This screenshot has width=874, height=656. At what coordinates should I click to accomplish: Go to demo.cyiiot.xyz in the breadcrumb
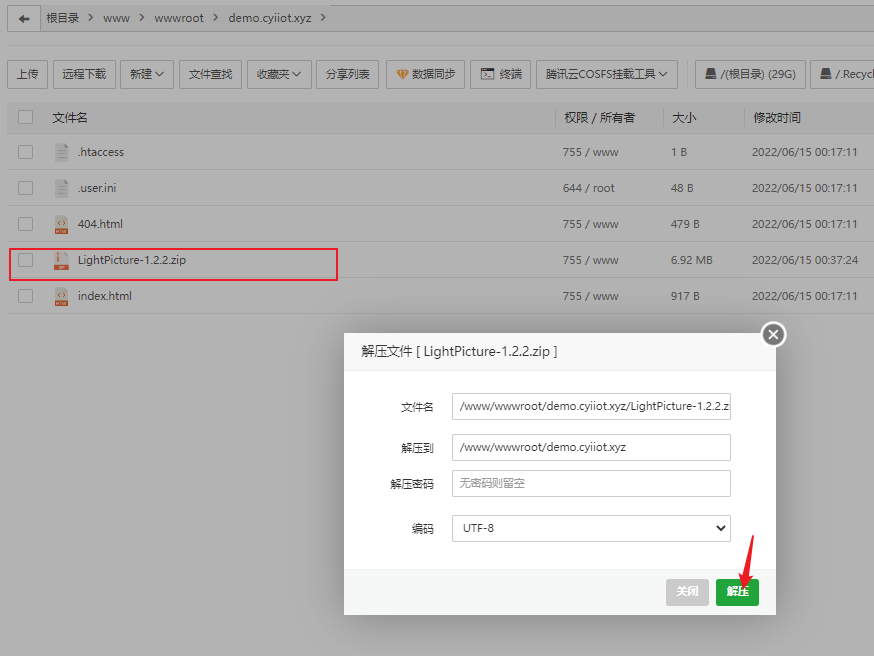tap(270, 18)
